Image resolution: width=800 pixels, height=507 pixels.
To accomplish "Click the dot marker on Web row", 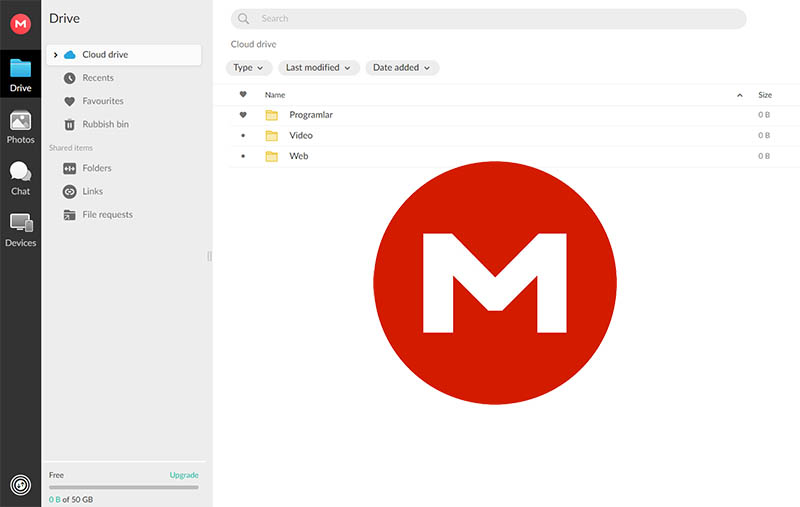I will click(243, 156).
